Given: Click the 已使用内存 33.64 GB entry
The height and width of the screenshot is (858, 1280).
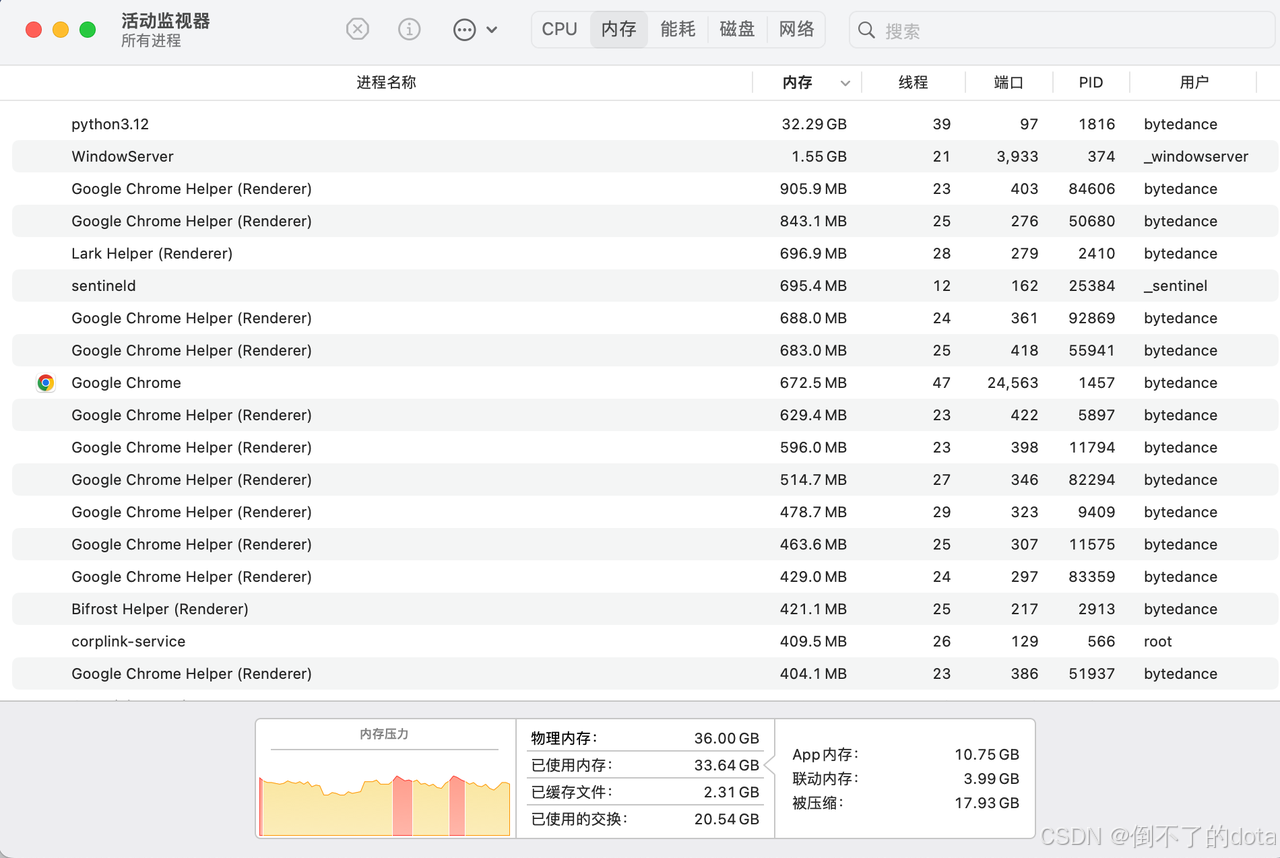Looking at the screenshot, I should coord(645,765).
